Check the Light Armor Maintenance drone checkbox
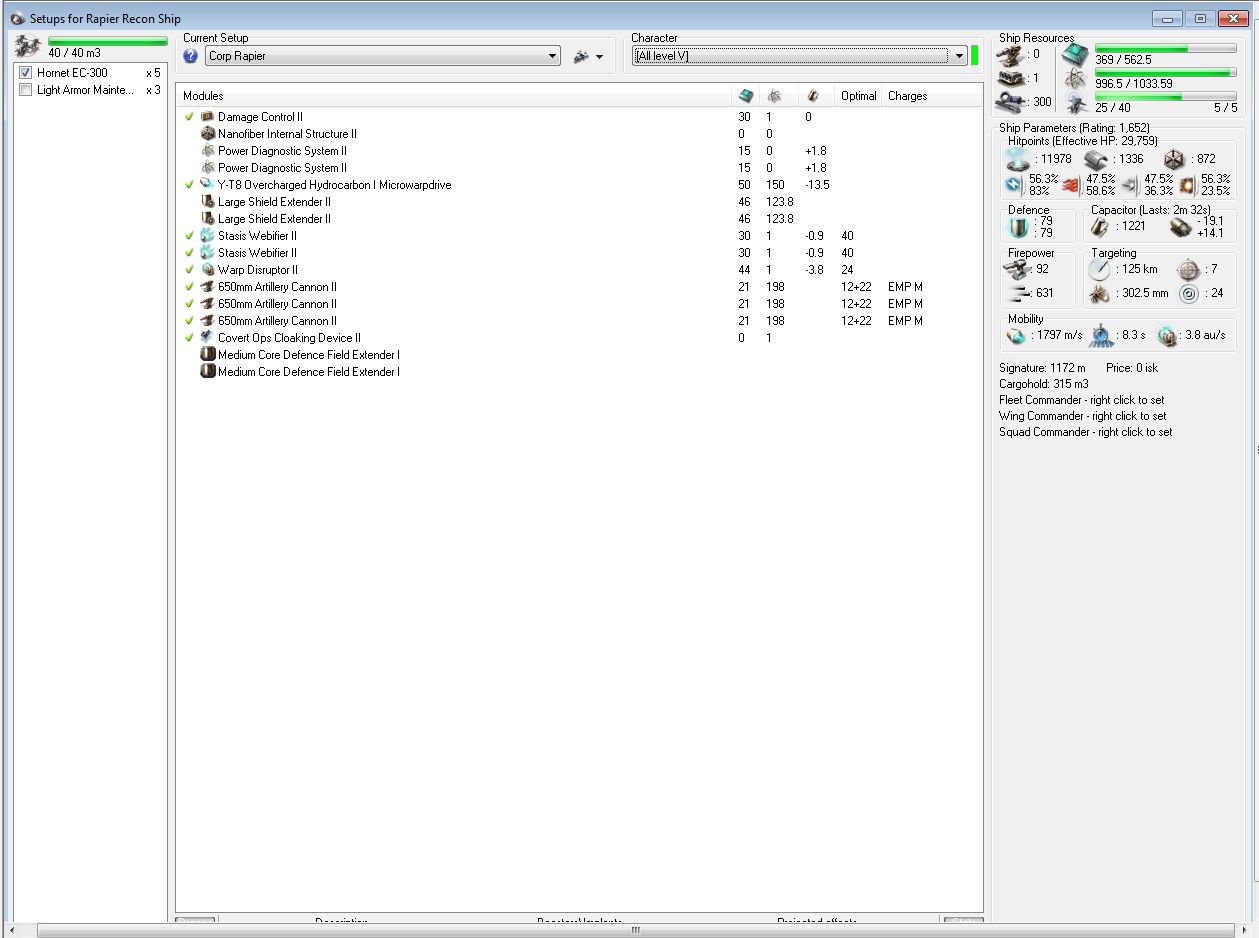The width and height of the screenshot is (1259, 938). click(26, 90)
